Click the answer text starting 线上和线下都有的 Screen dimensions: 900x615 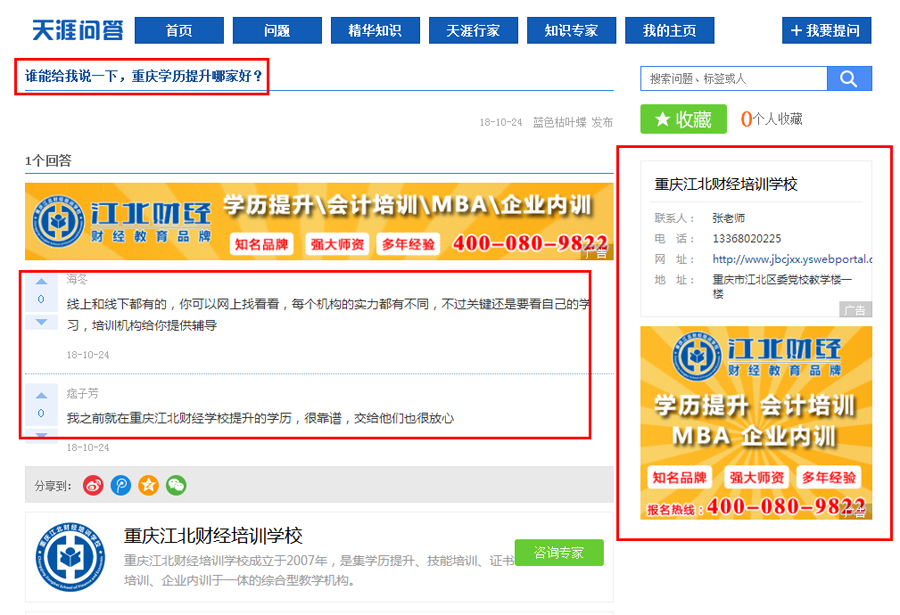[x=328, y=315]
